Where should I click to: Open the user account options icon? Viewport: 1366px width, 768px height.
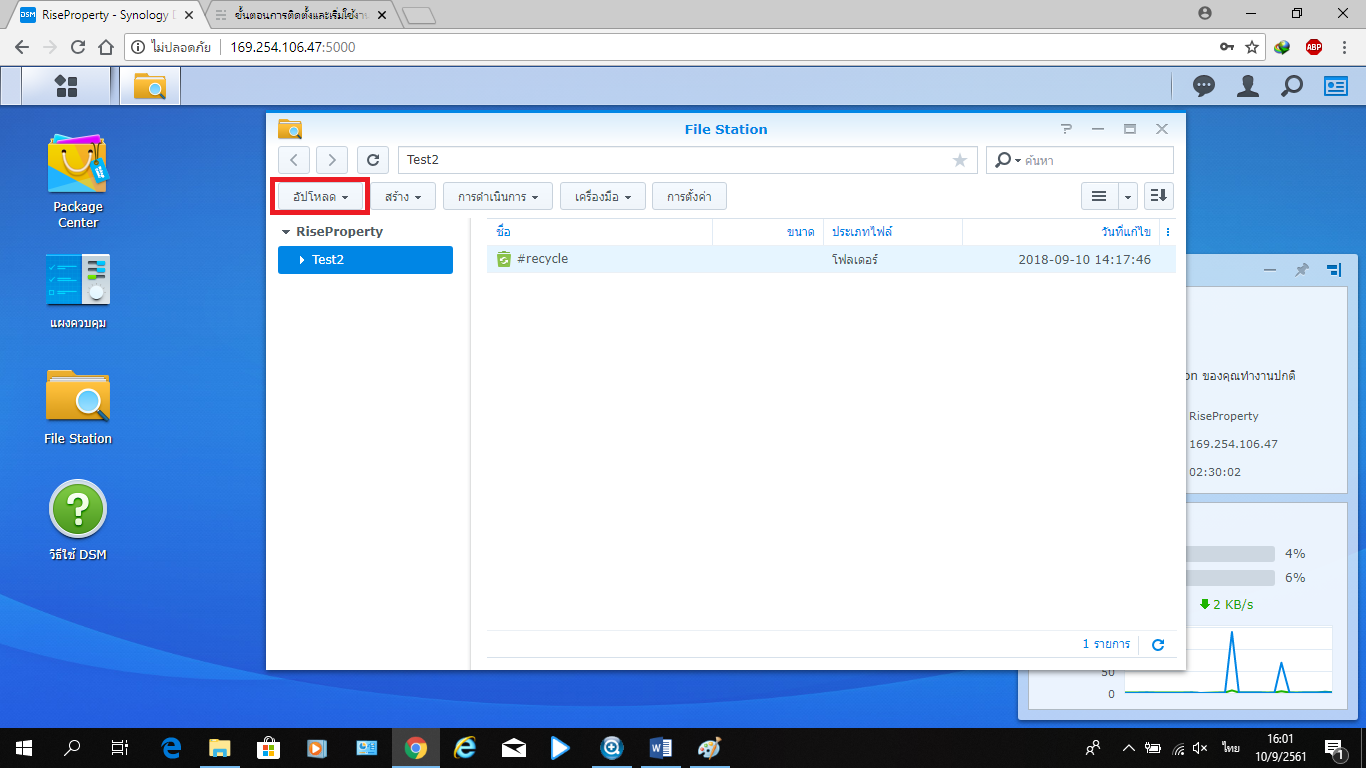tap(1247, 87)
